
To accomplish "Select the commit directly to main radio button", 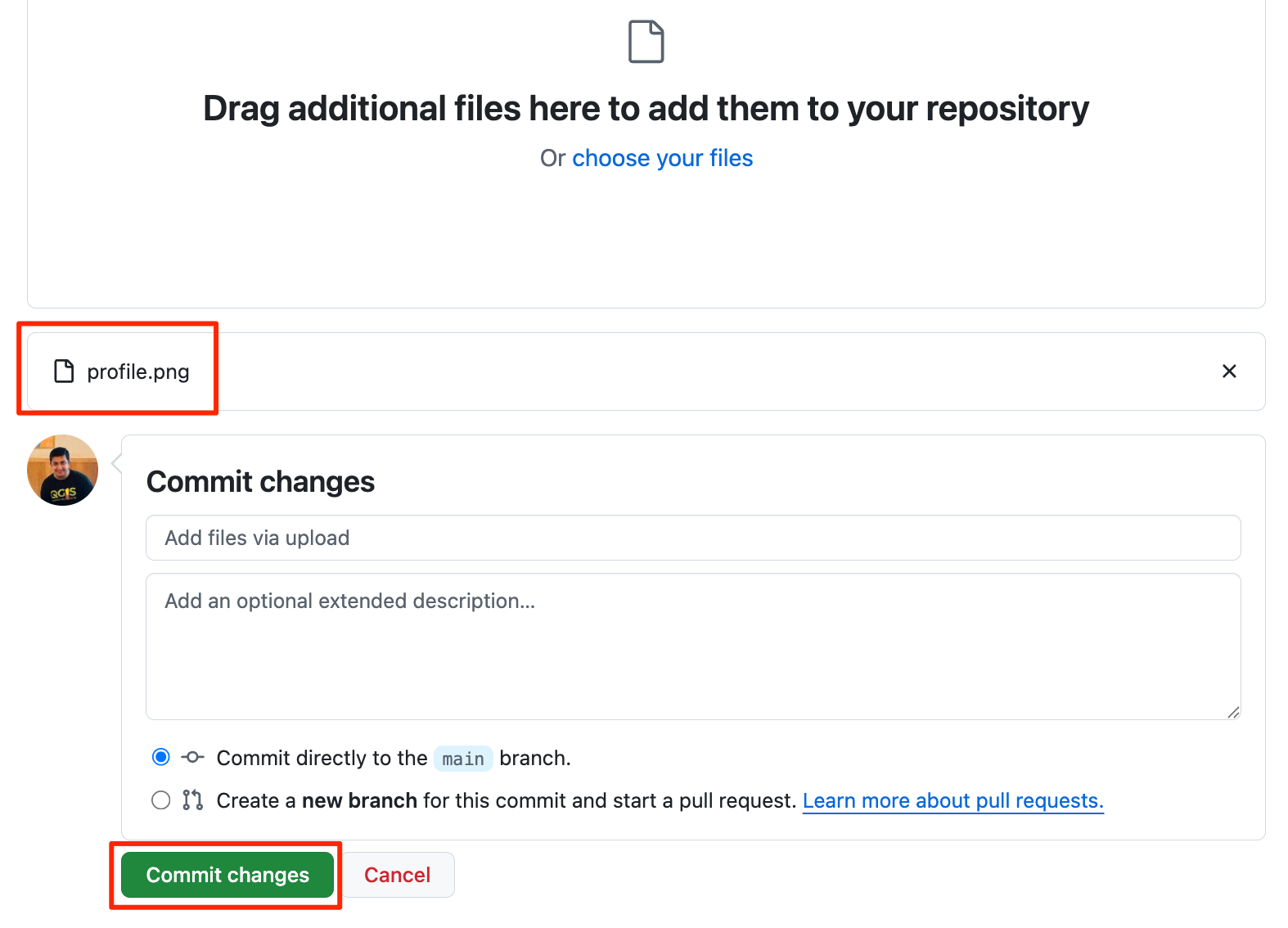I will pyautogui.click(x=161, y=757).
